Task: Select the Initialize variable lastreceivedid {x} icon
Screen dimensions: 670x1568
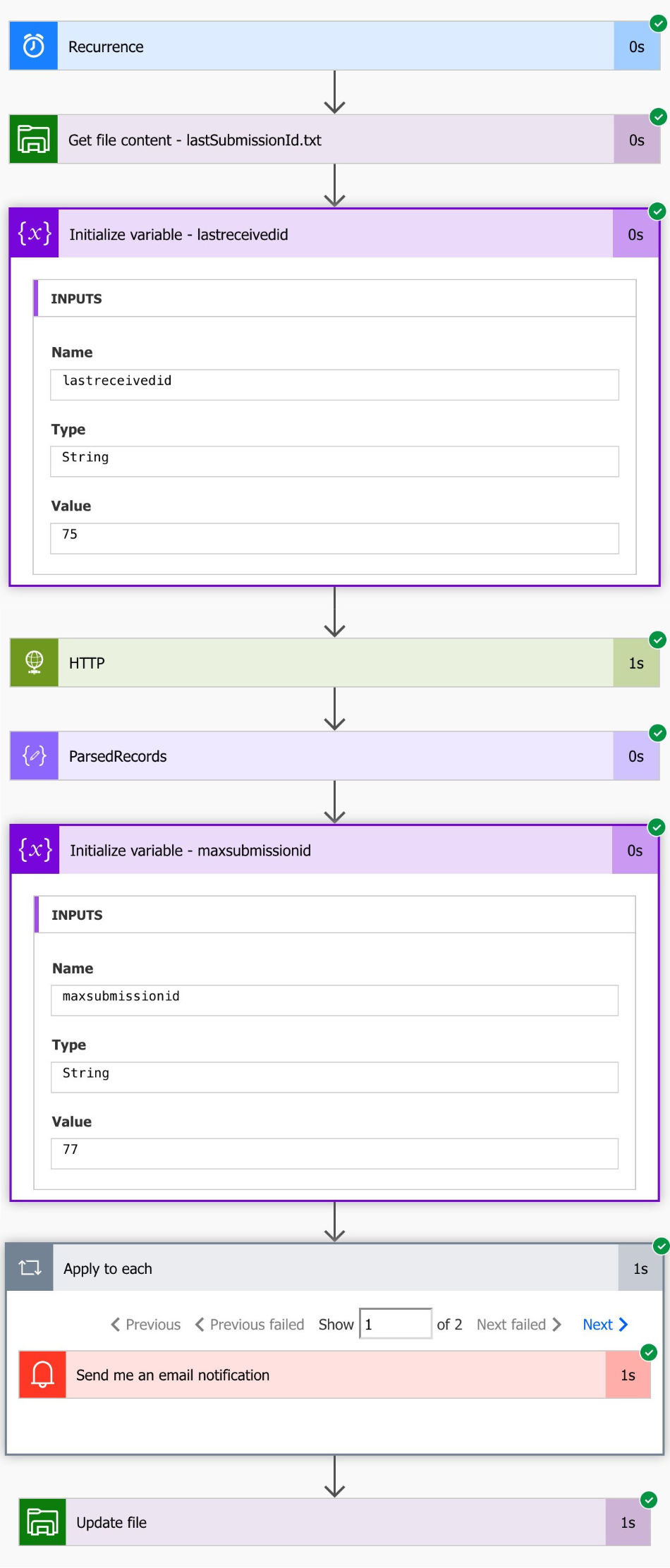Action: (x=34, y=233)
